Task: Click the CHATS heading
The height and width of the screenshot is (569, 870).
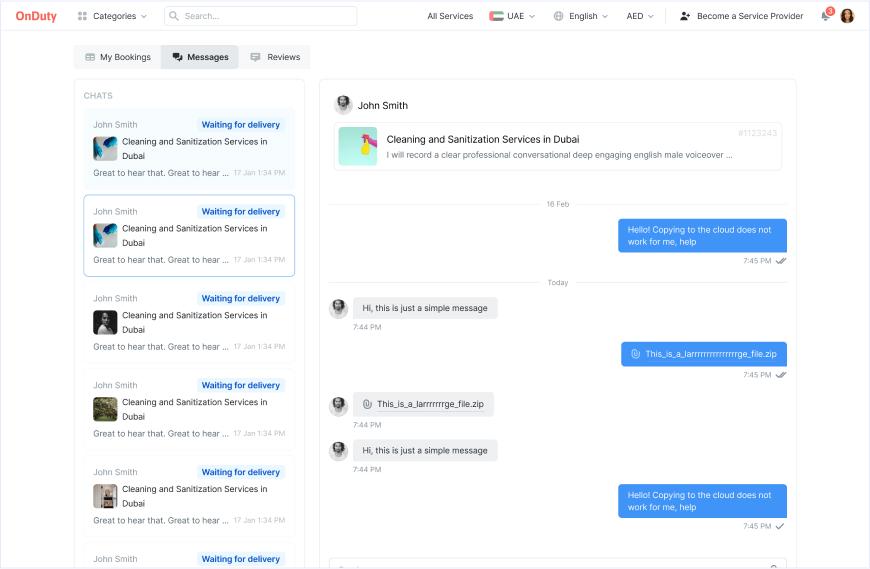Action: click(x=98, y=96)
